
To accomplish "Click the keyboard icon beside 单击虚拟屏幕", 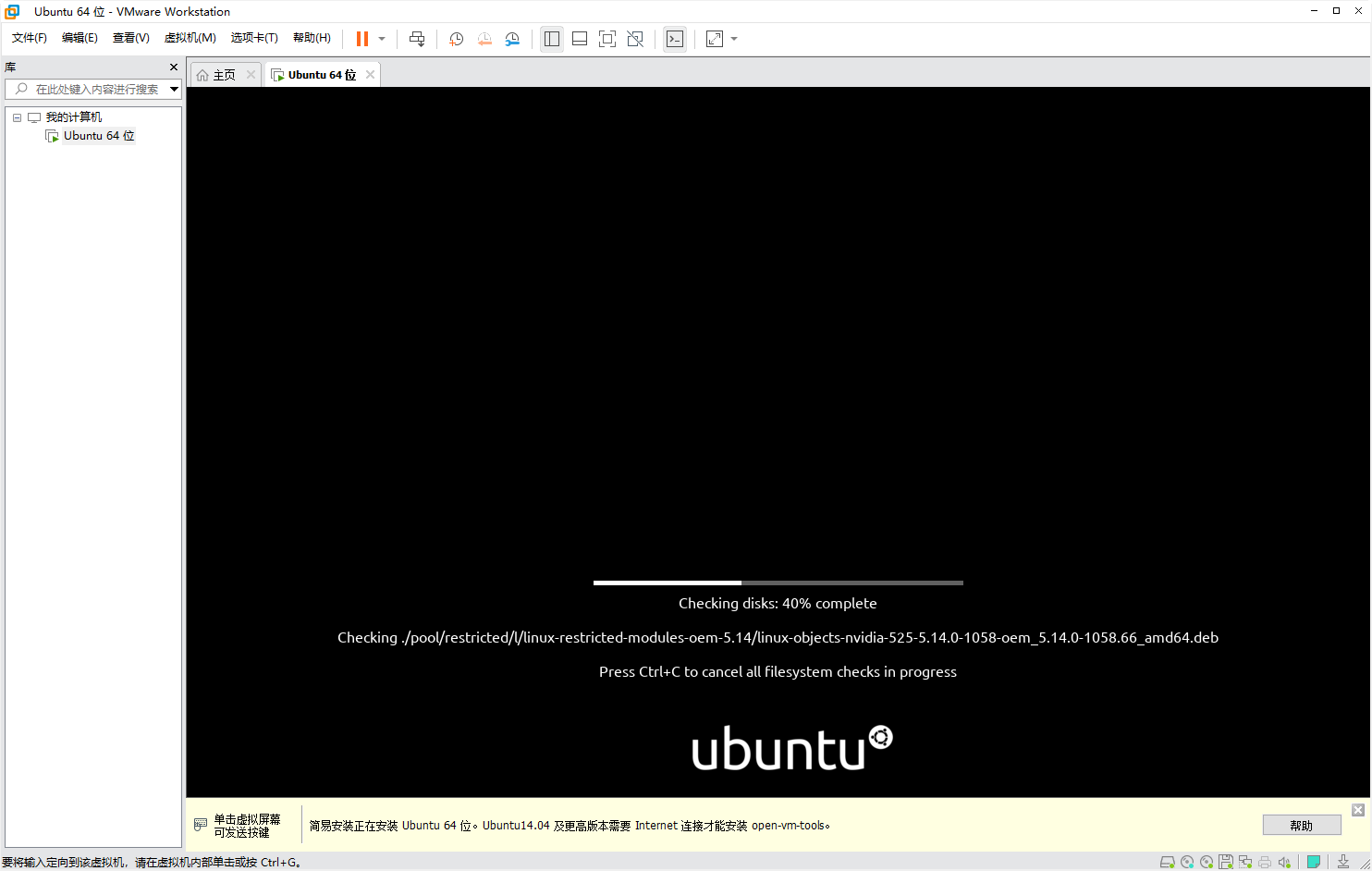I will [x=201, y=825].
